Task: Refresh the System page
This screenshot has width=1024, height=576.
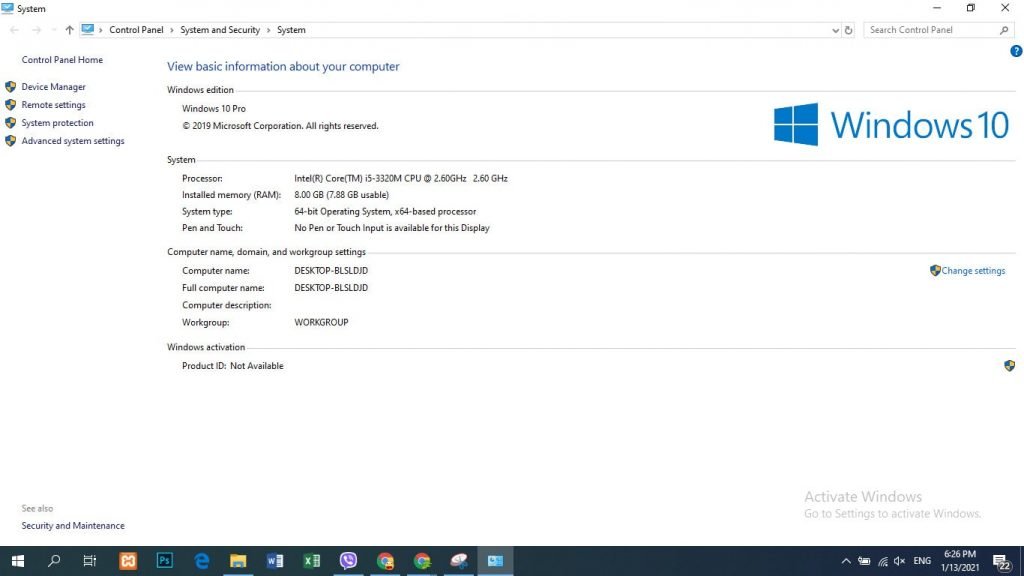Action: [848, 30]
